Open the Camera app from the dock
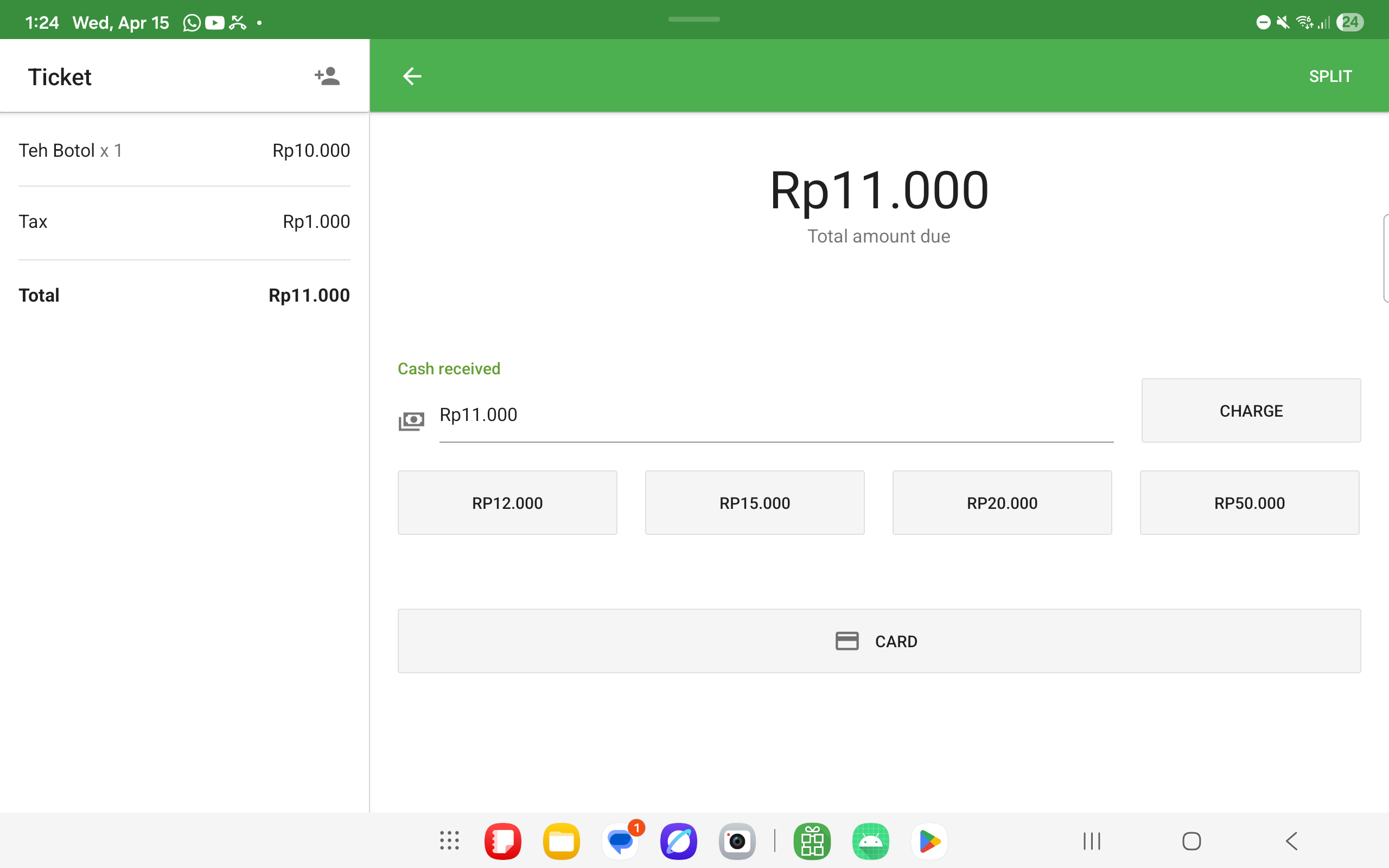 [x=737, y=840]
